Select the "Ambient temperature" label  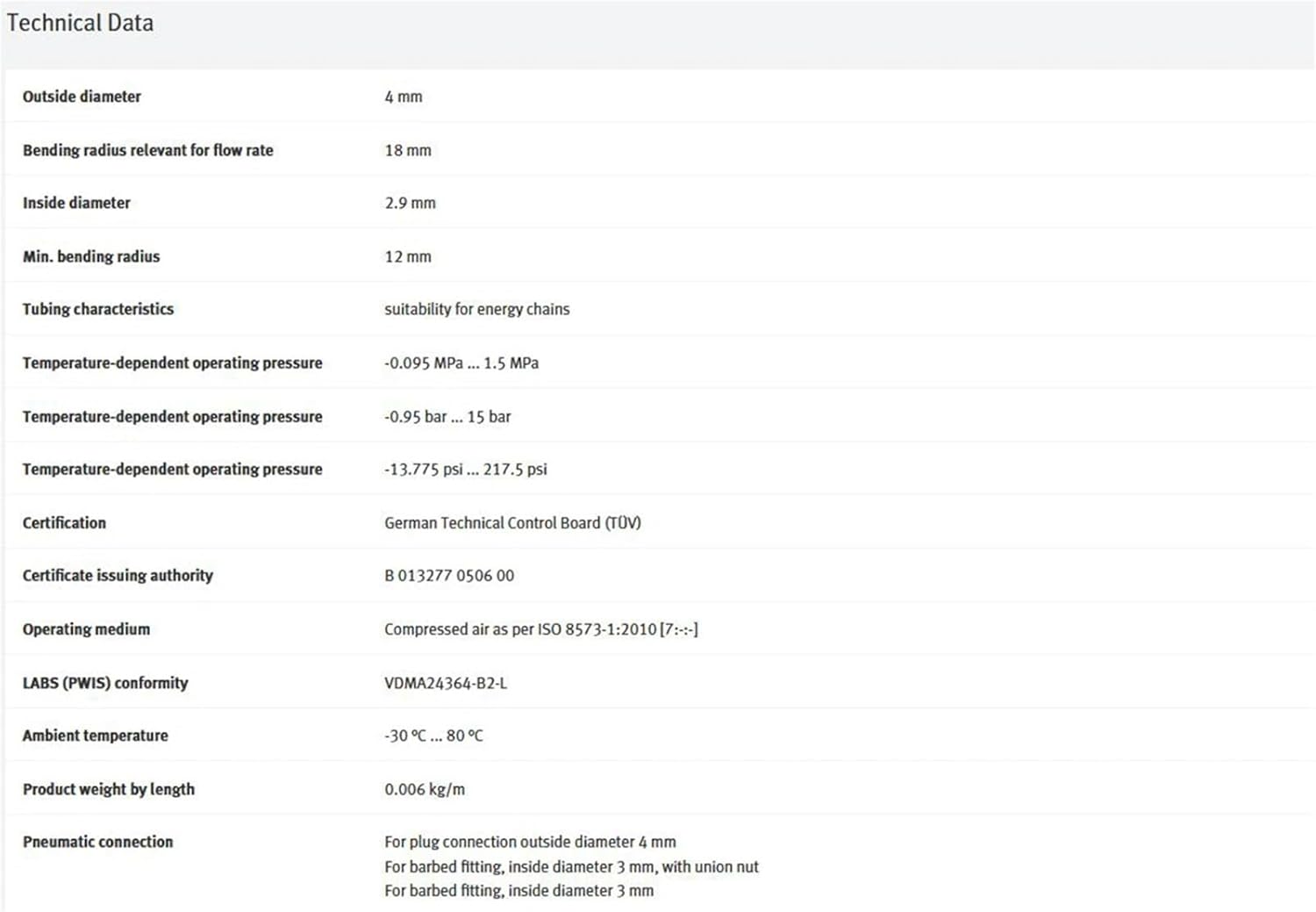click(x=96, y=735)
